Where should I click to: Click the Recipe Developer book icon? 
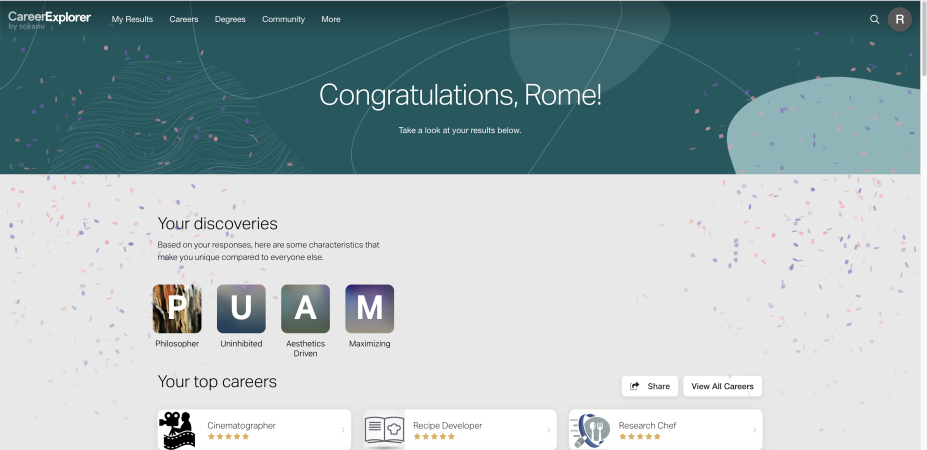(384, 430)
